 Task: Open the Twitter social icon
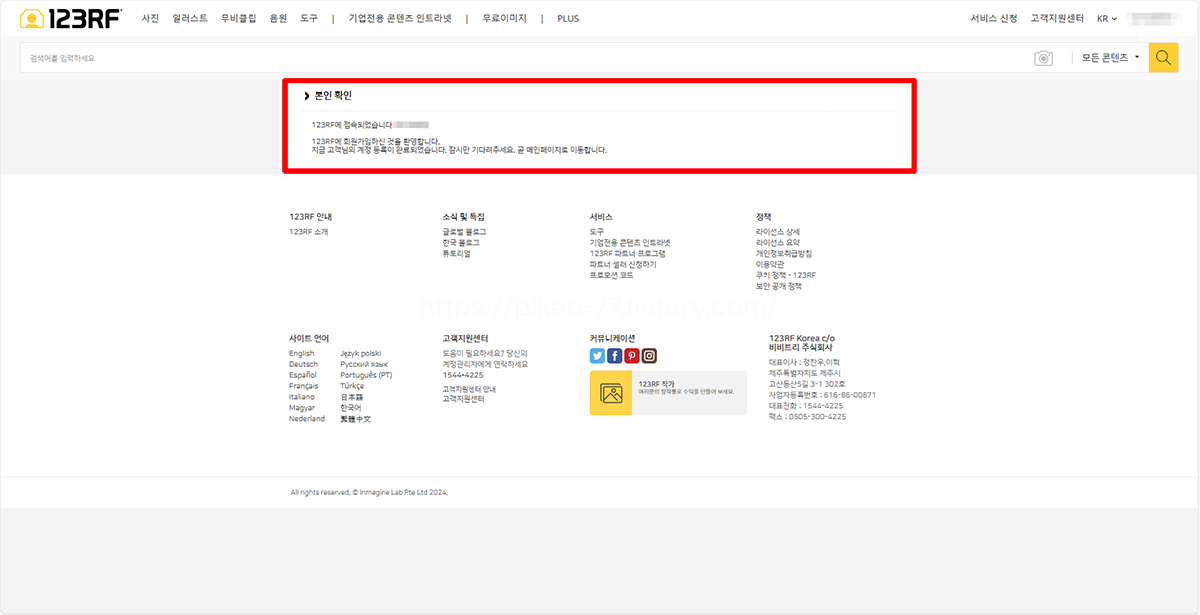pyautogui.click(x=597, y=356)
